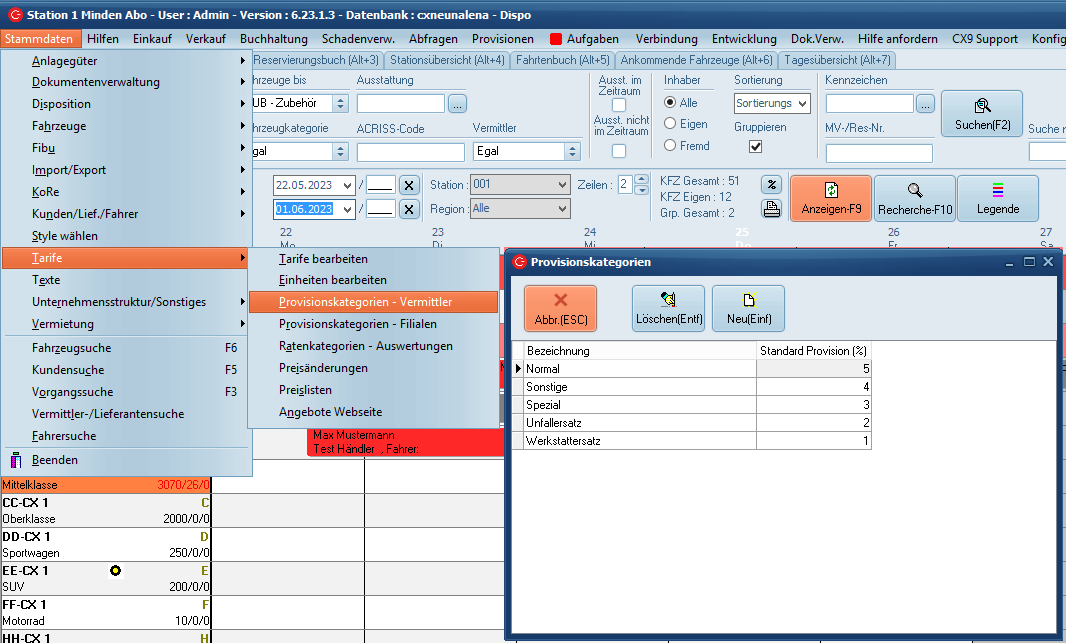Image resolution: width=1066 pixels, height=643 pixels.
Task: Click the percent icon button
Action: (771, 185)
